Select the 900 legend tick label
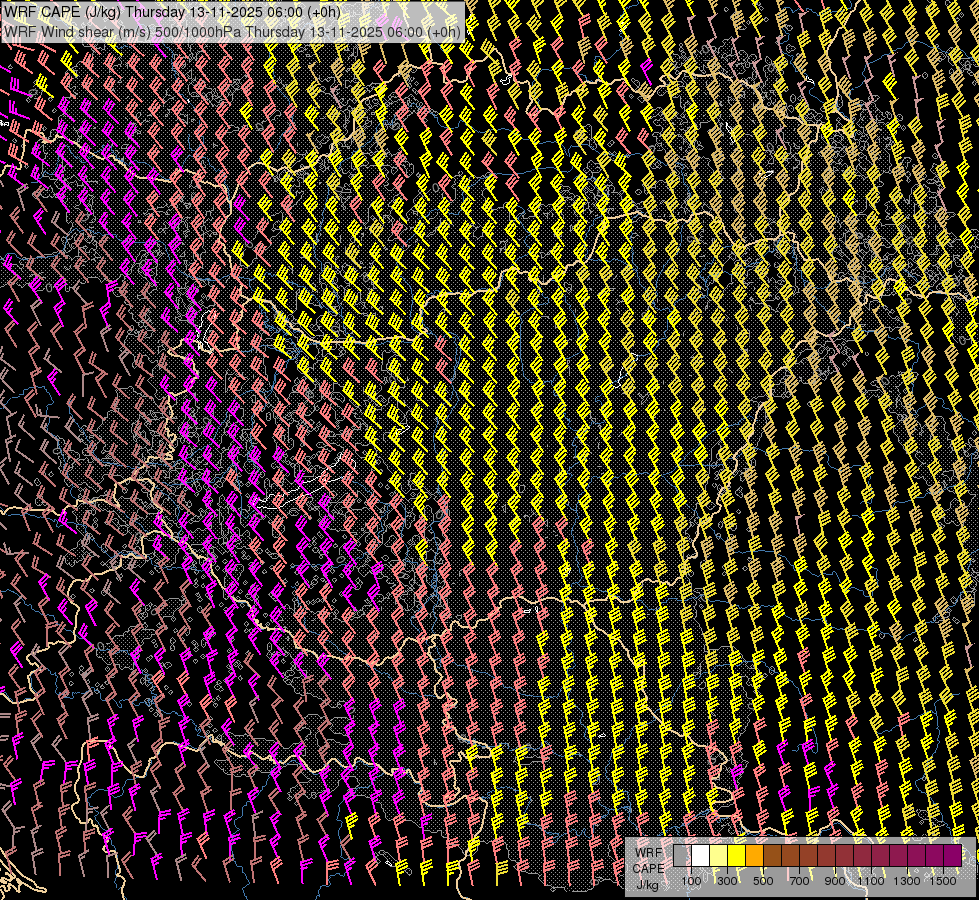 coord(835,880)
